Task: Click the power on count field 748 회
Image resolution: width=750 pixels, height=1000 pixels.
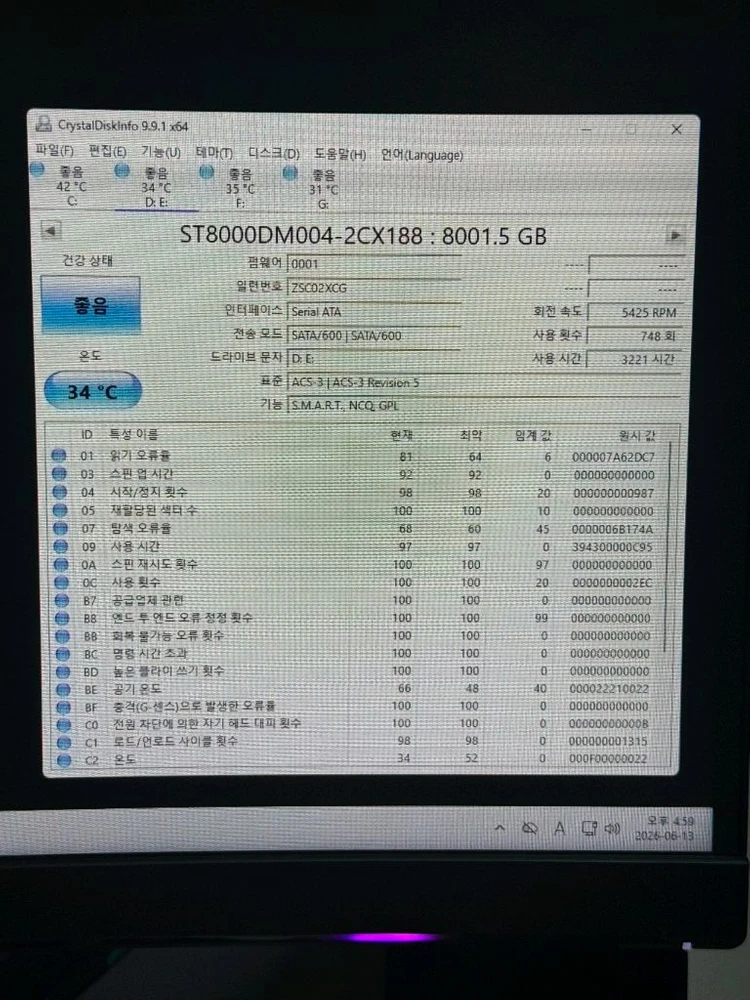Action: (x=635, y=335)
